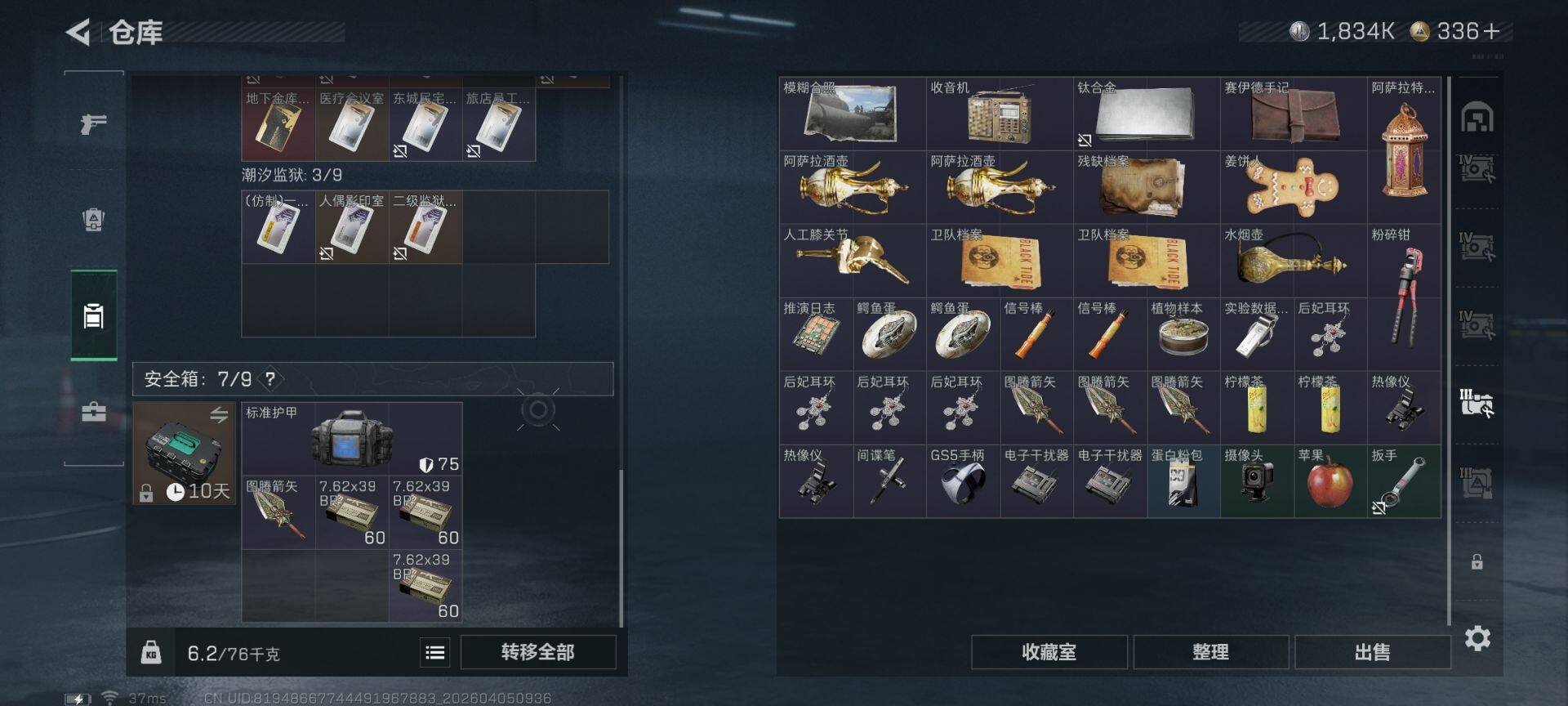The height and width of the screenshot is (706, 1568).
Task: Click the plus to add gold currency
Action: [1491, 31]
